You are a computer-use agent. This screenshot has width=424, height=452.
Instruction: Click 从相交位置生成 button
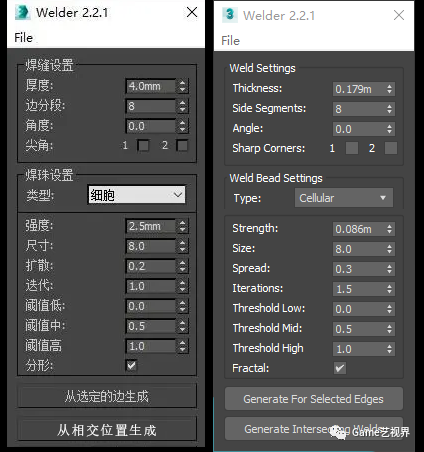coord(107,430)
